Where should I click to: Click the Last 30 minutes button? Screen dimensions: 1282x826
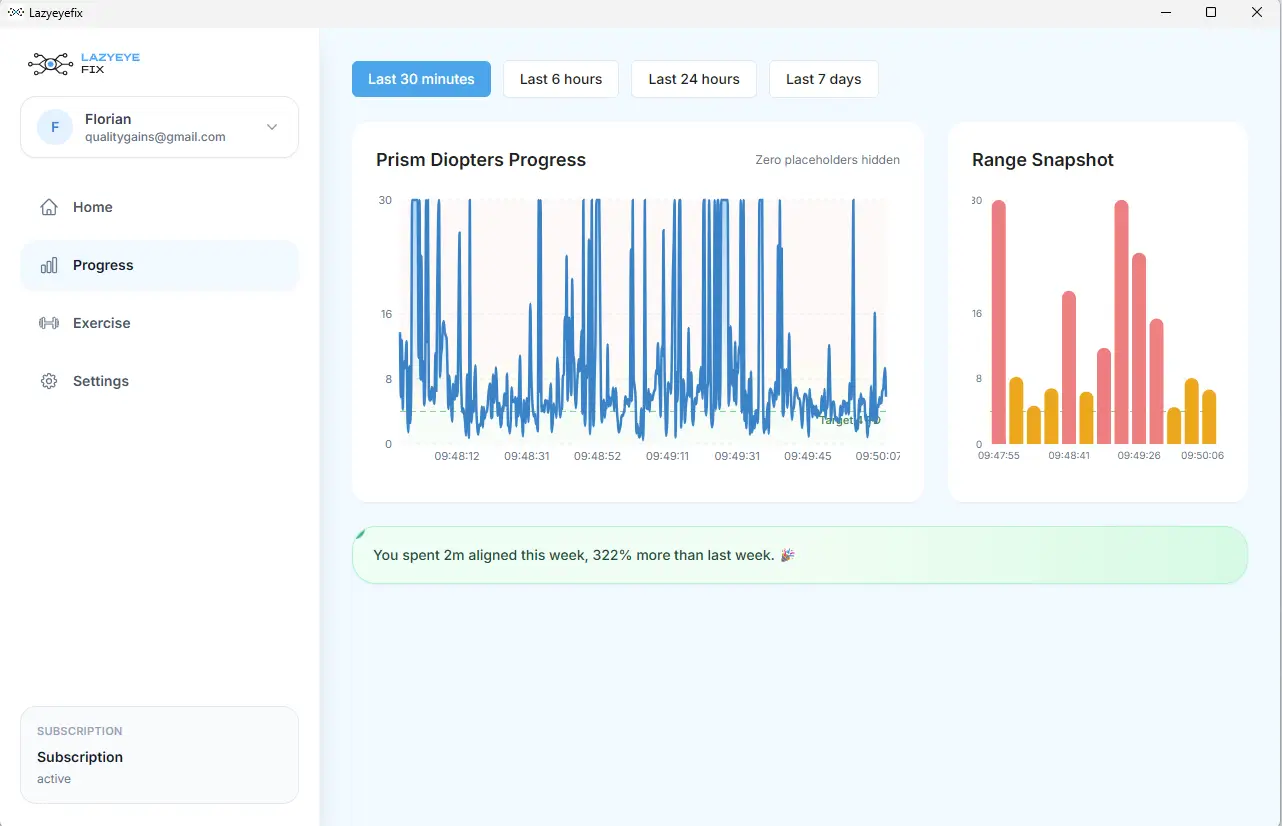point(421,79)
